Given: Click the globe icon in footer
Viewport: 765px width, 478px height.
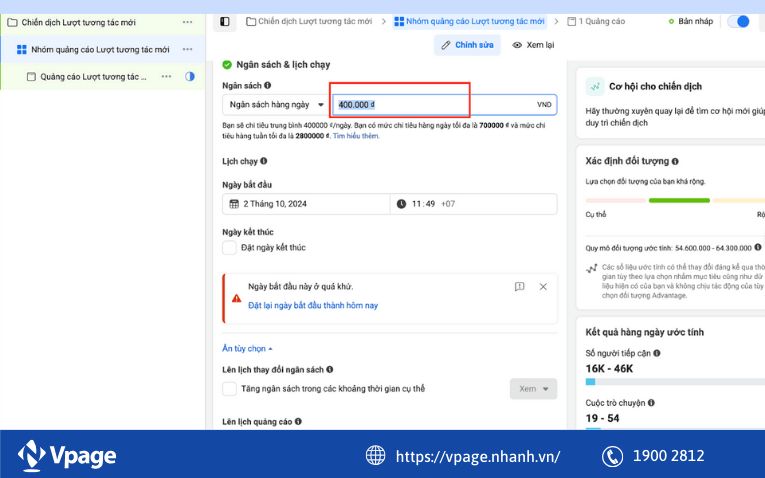Looking at the screenshot, I should 375,456.
